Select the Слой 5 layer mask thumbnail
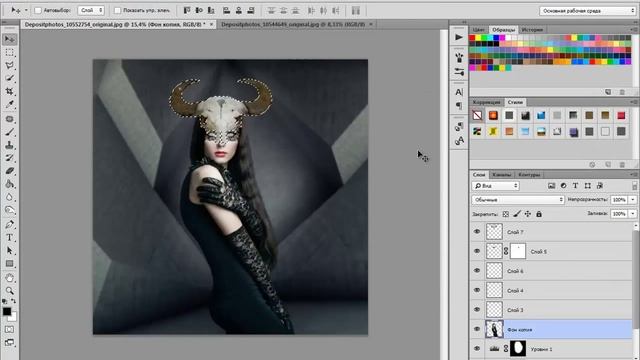The image size is (640, 360). click(x=518, y=251)
